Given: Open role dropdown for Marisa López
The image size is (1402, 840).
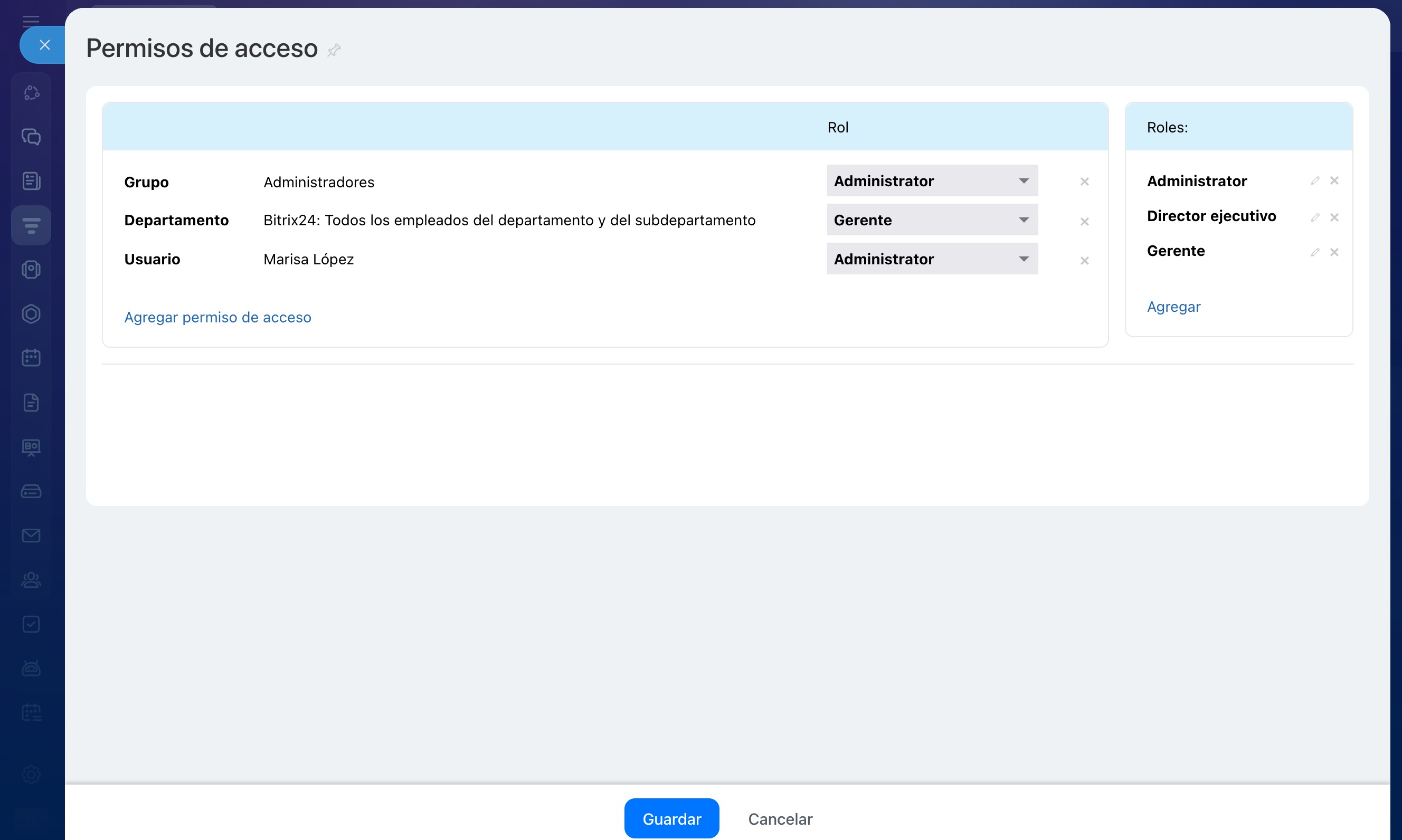Looking at the screenshot, I should click(932, 259).
